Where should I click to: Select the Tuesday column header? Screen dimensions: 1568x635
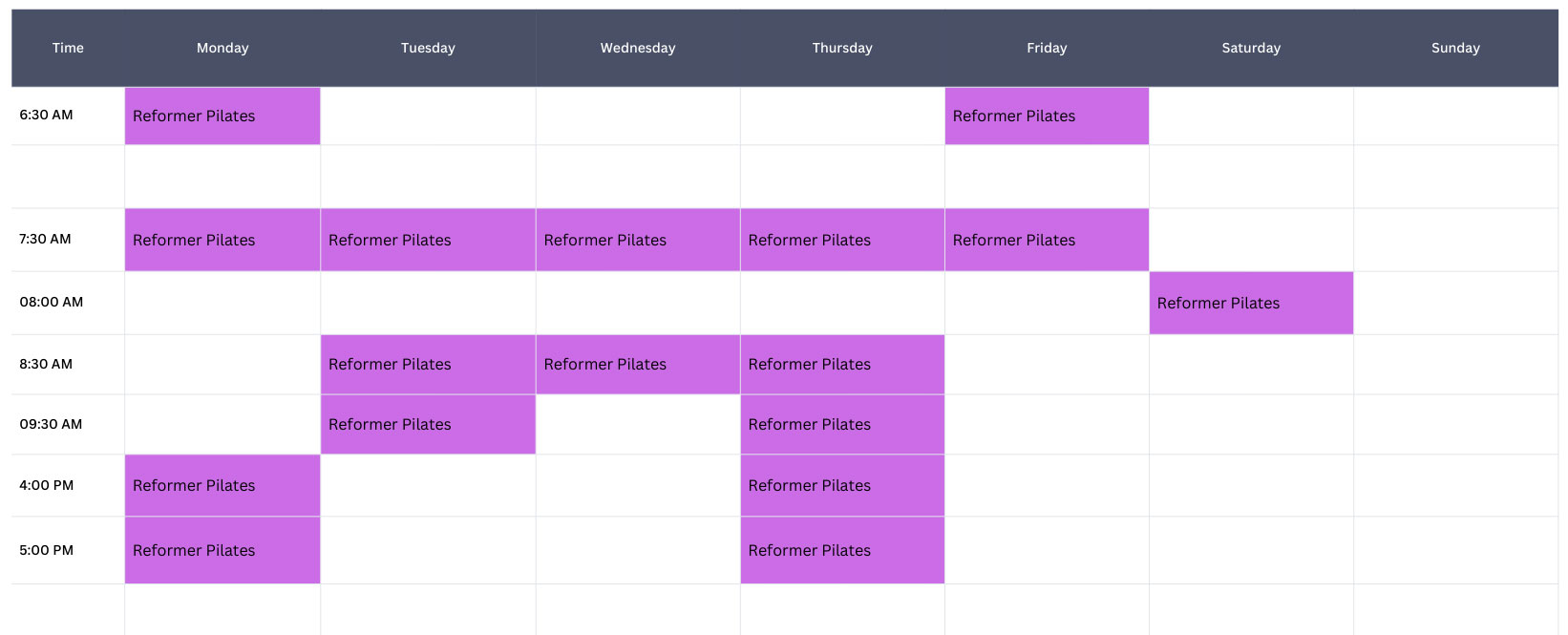(x=428, y=48)
